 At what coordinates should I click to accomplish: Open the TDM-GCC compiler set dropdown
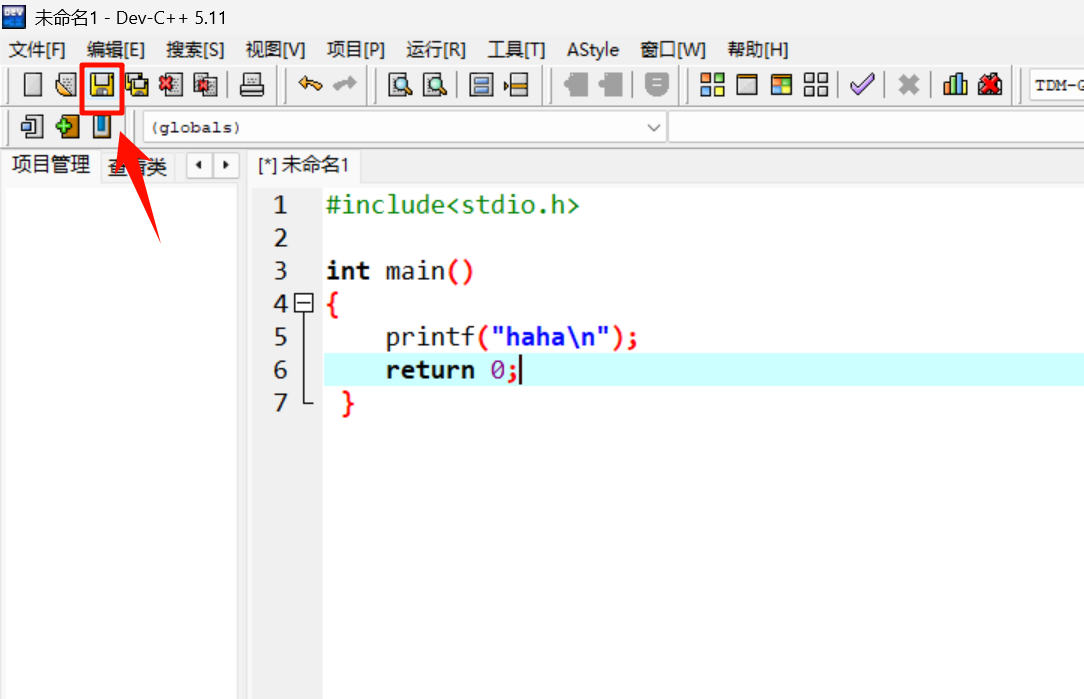(x=1056, y=85)
